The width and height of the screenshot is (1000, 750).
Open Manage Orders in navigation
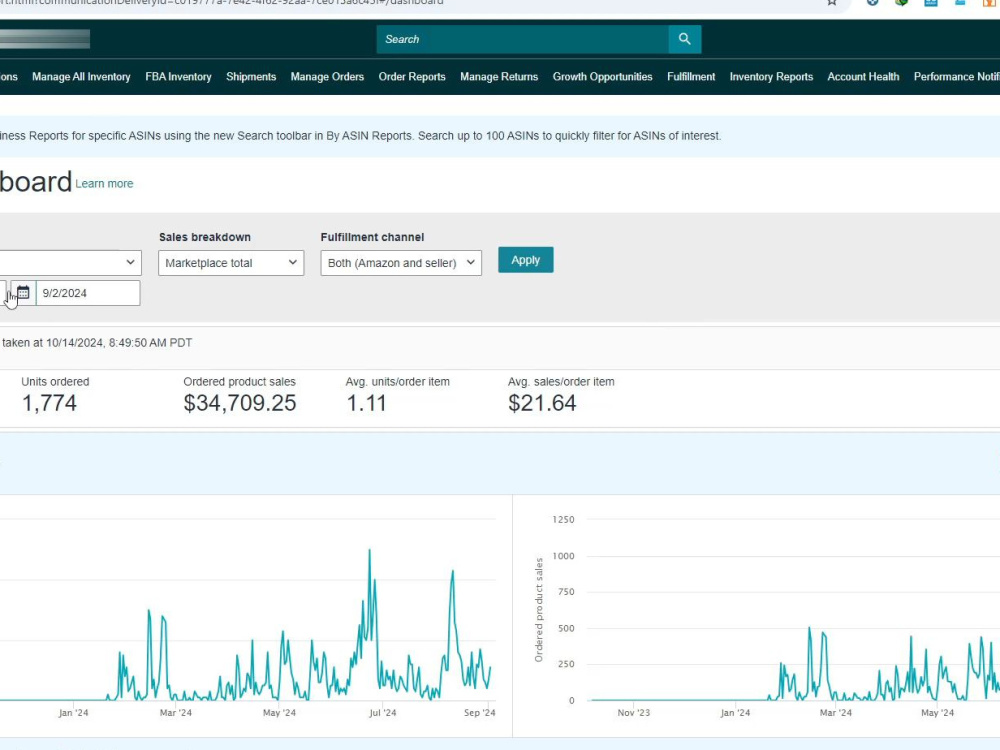(x=327, y=77)
